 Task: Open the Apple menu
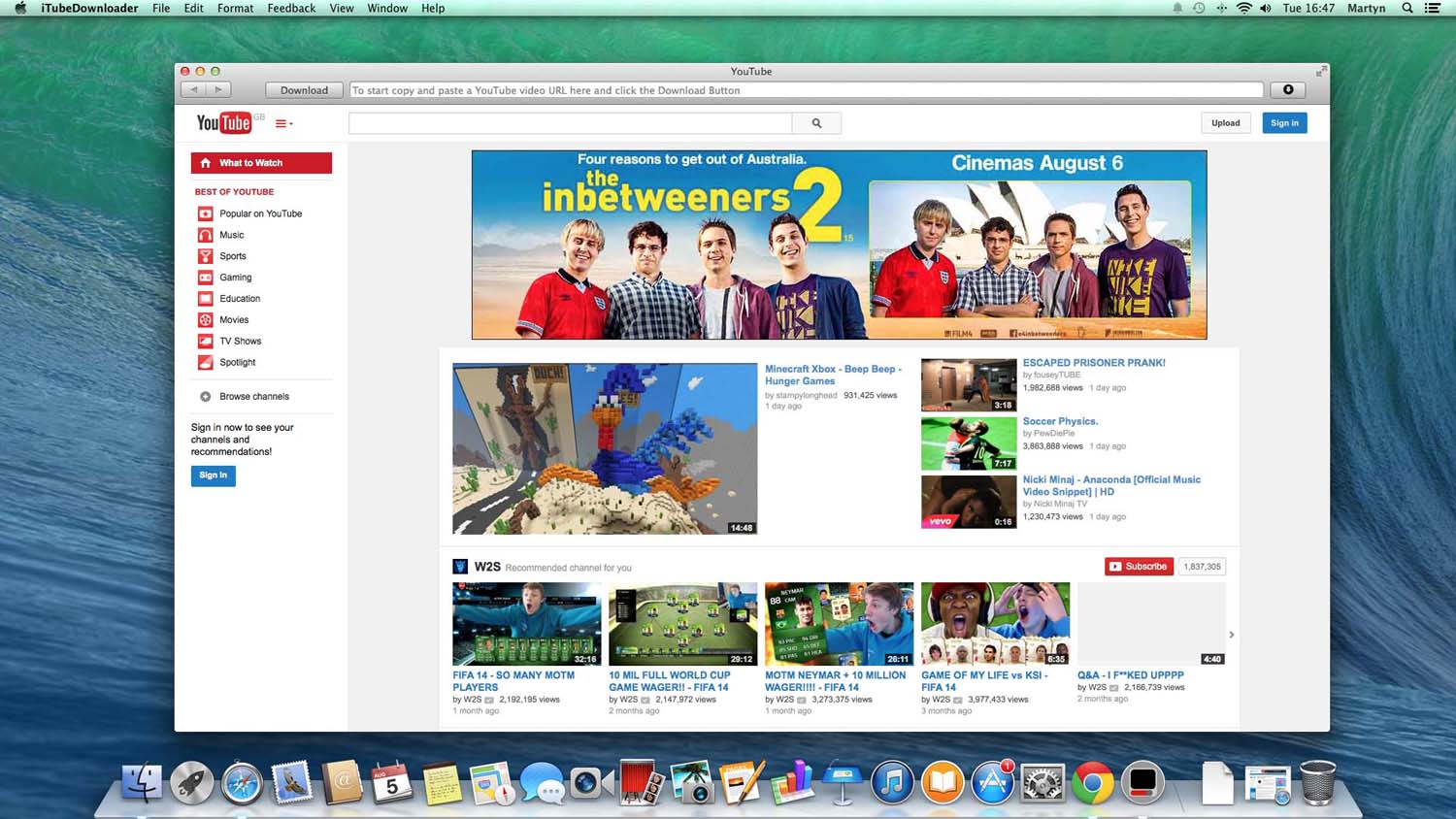(x=20, y=8)
